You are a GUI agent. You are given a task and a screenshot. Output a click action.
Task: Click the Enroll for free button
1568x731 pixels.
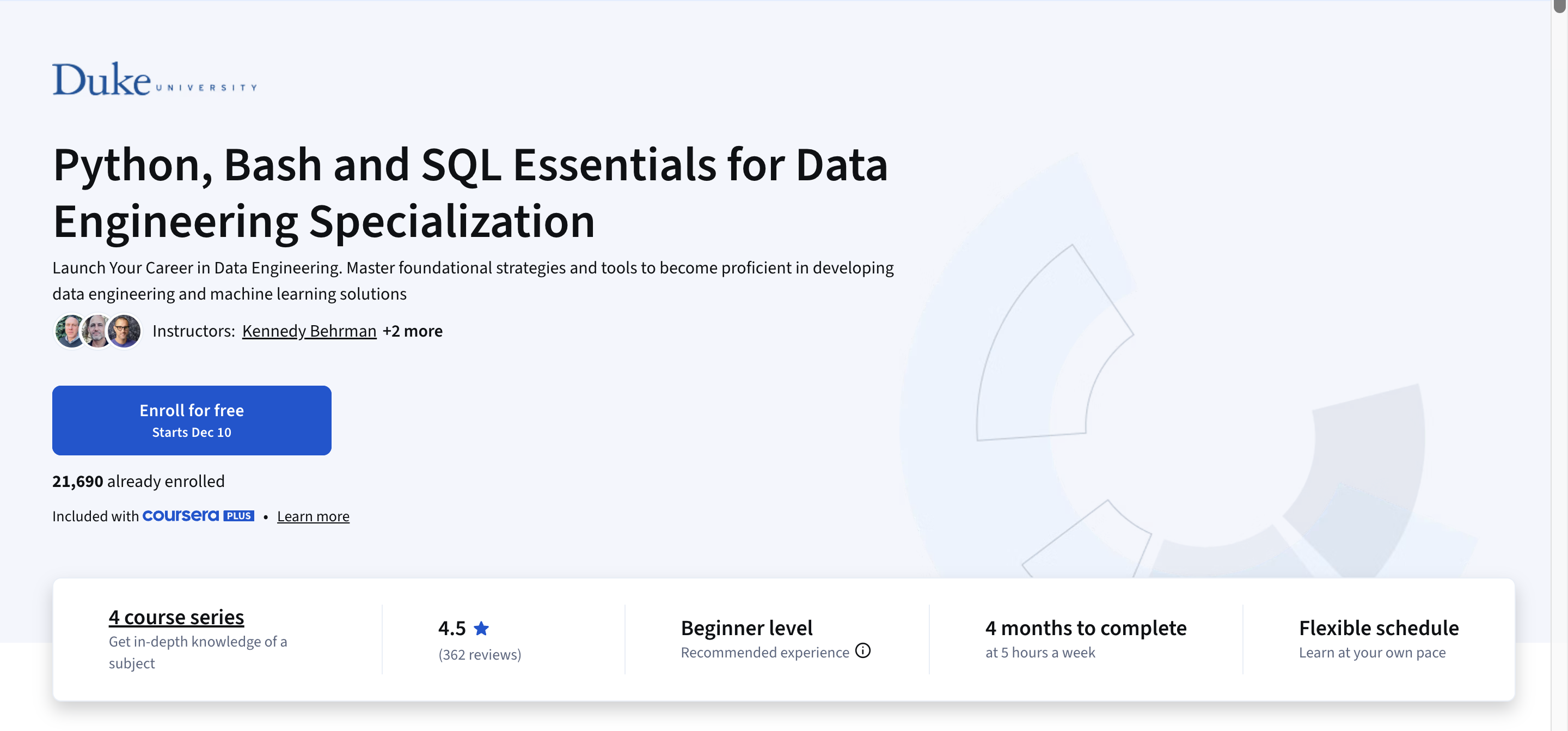(191, 420)
